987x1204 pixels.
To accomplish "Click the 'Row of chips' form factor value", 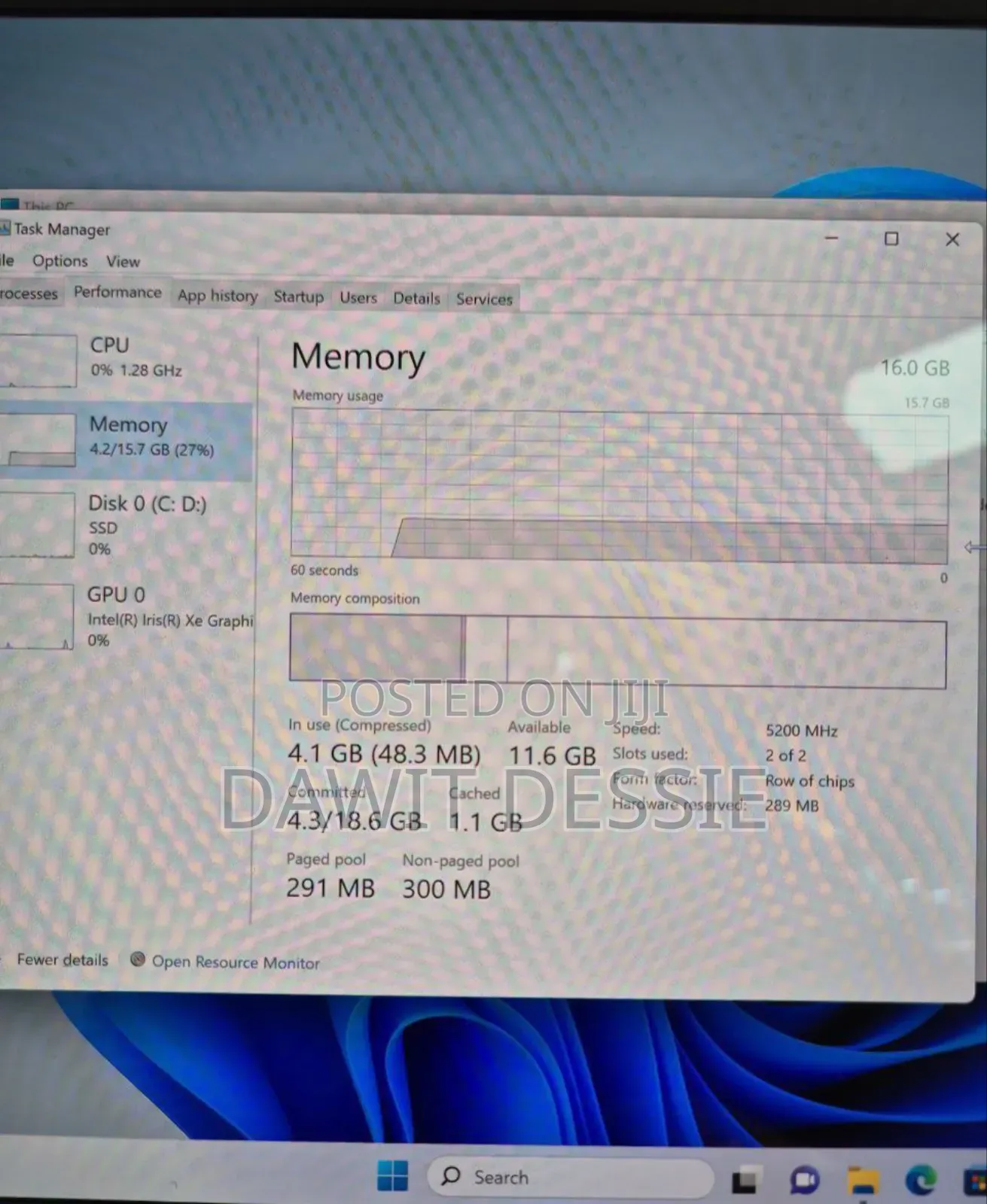I will click(809, 781).
